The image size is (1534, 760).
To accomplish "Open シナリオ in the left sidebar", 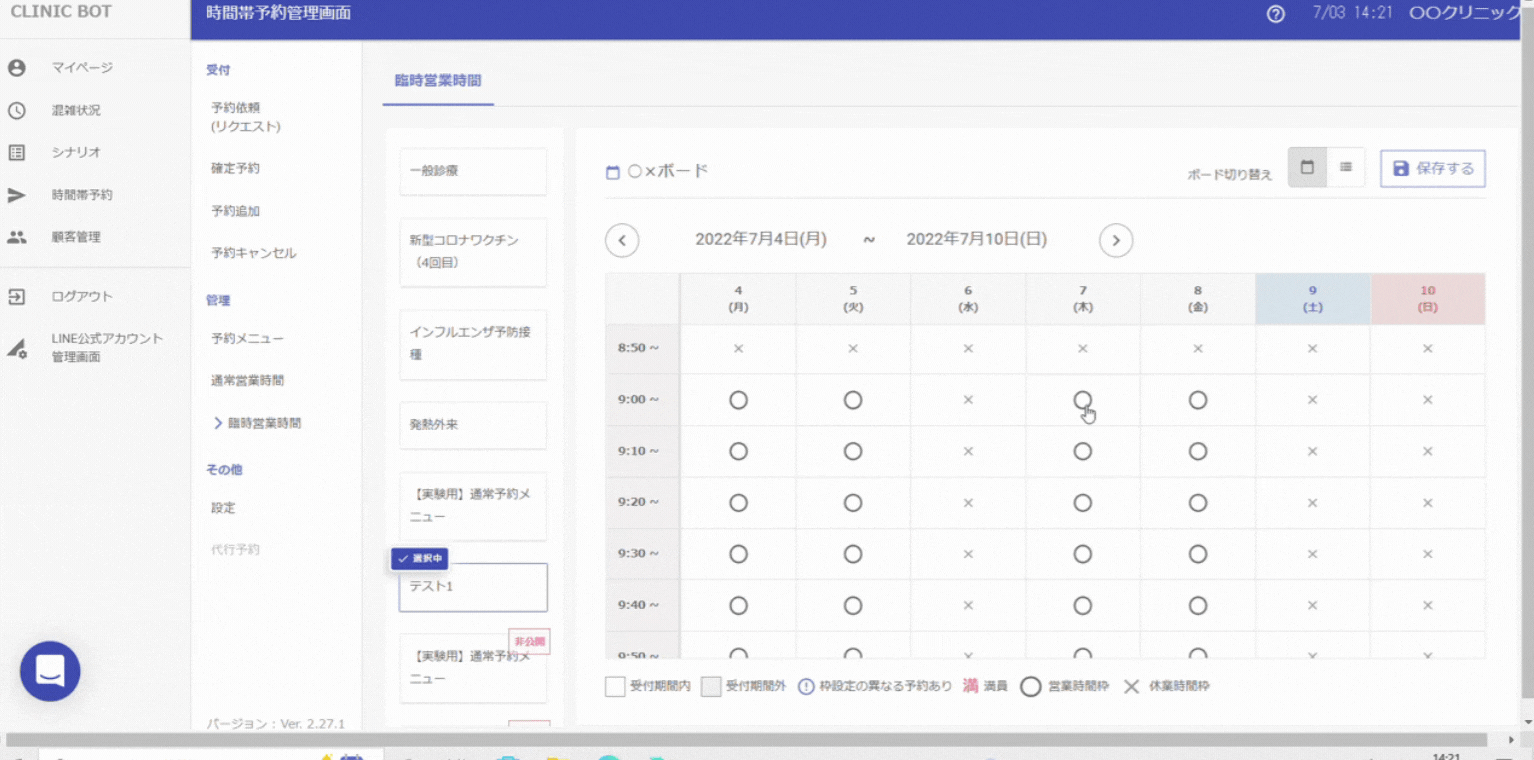I will coord(76,153).
